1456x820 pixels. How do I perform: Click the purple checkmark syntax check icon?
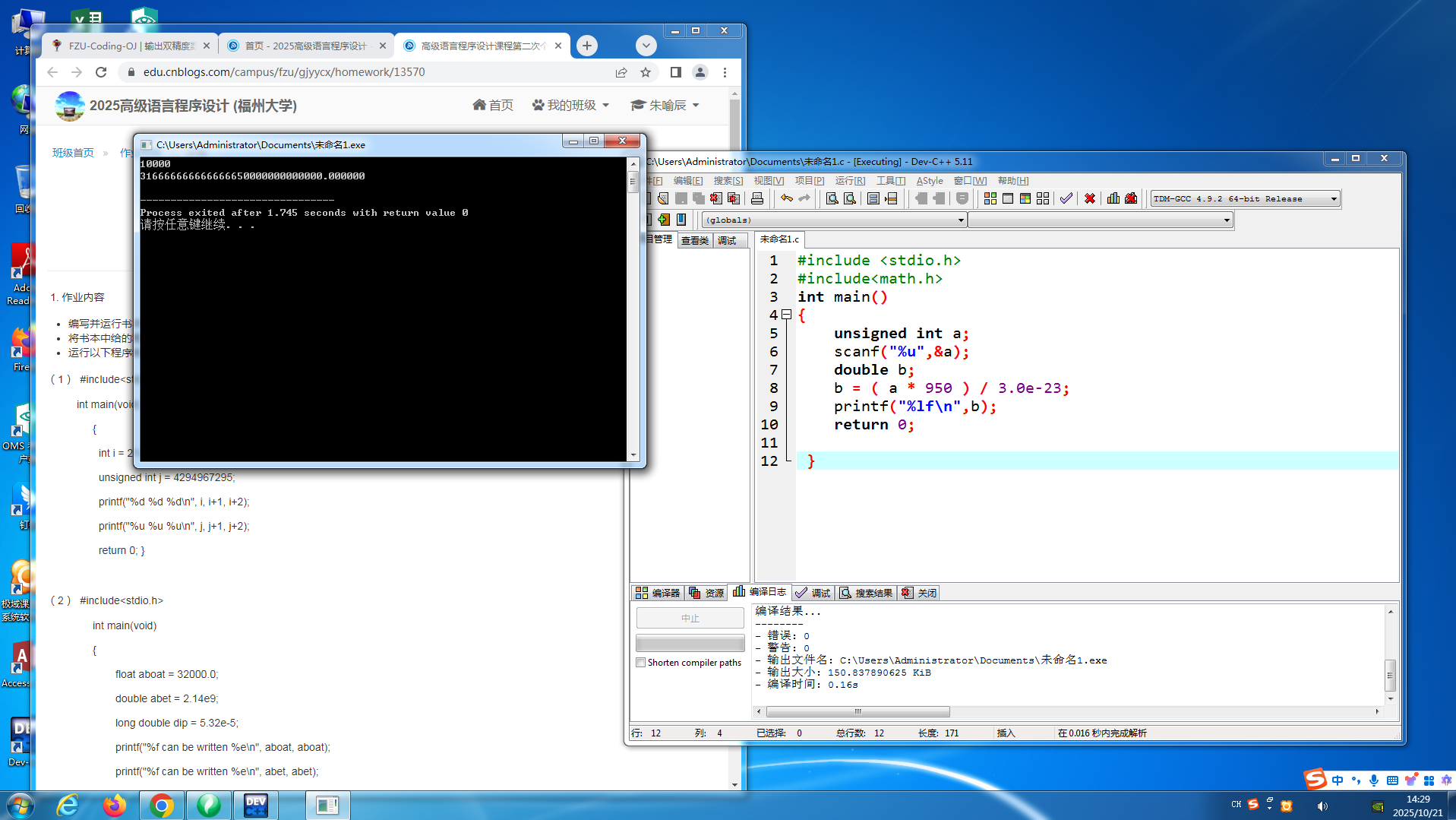(x=1066, y=198)
